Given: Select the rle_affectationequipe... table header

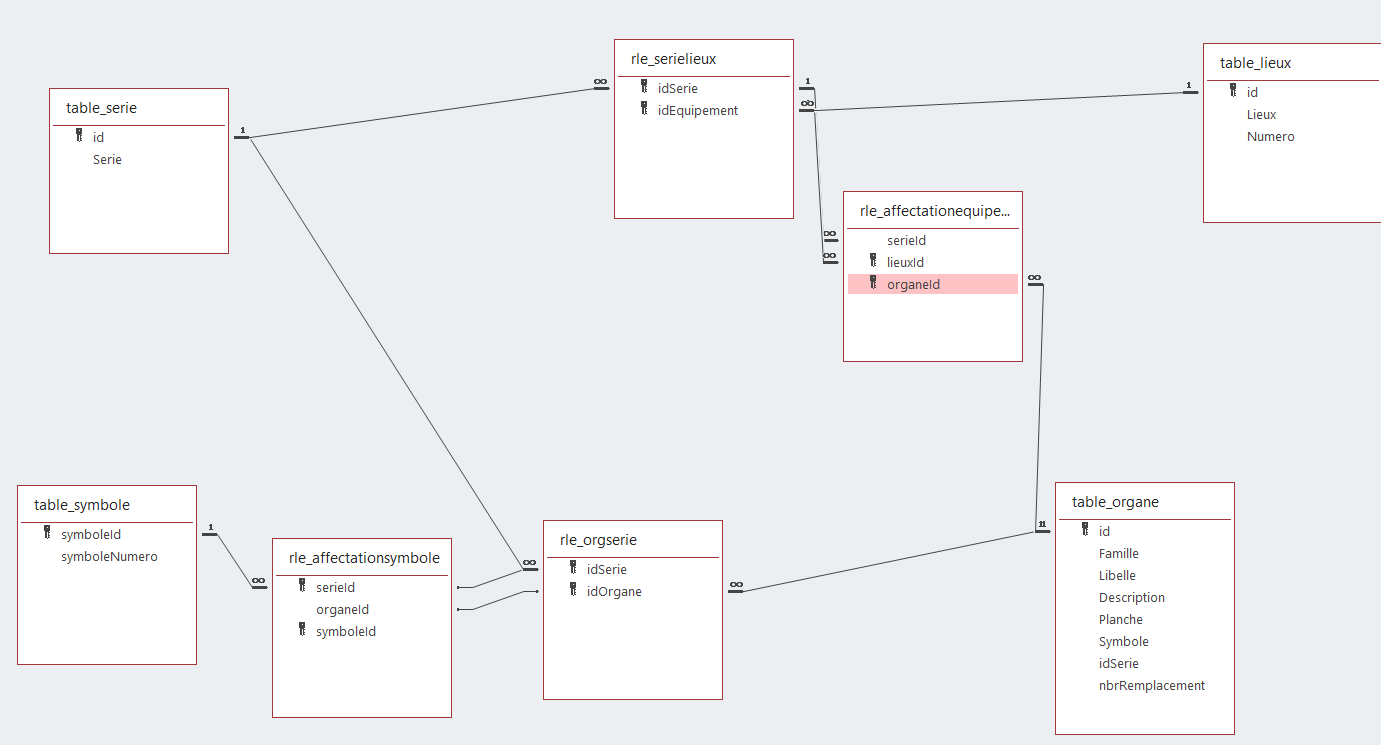Looking at the screenshot, I should (933, 211).
